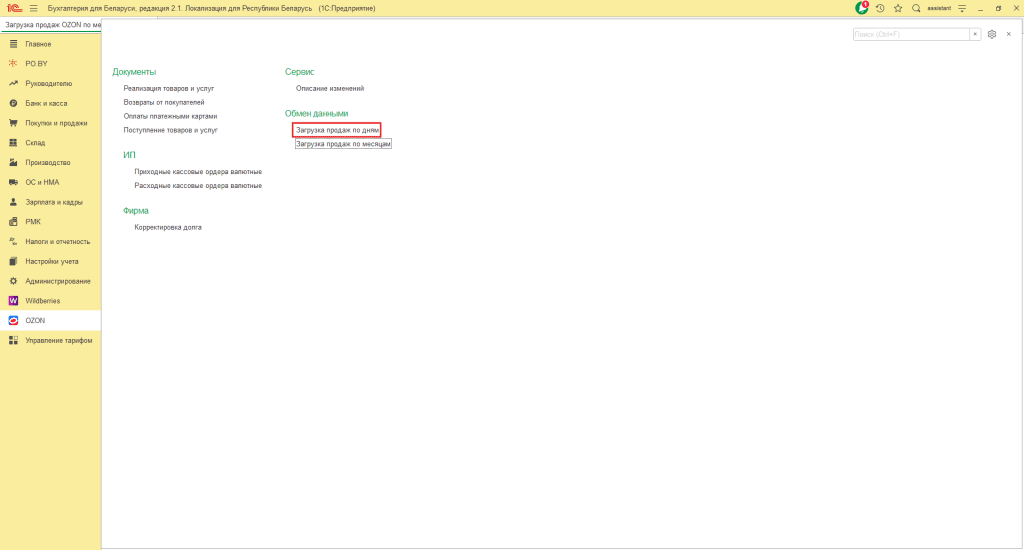Select the Управление тарифом menu label
The height and width of the screenshot is (550, 1024).
pyautogui.click(x=59, y=340)
